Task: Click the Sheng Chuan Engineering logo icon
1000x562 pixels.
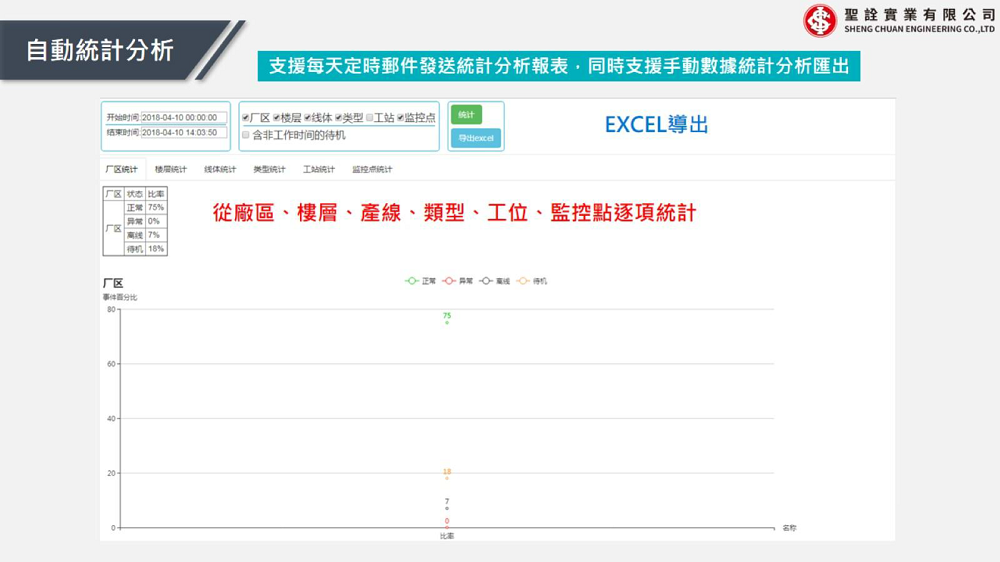Action: coord(820,21)
